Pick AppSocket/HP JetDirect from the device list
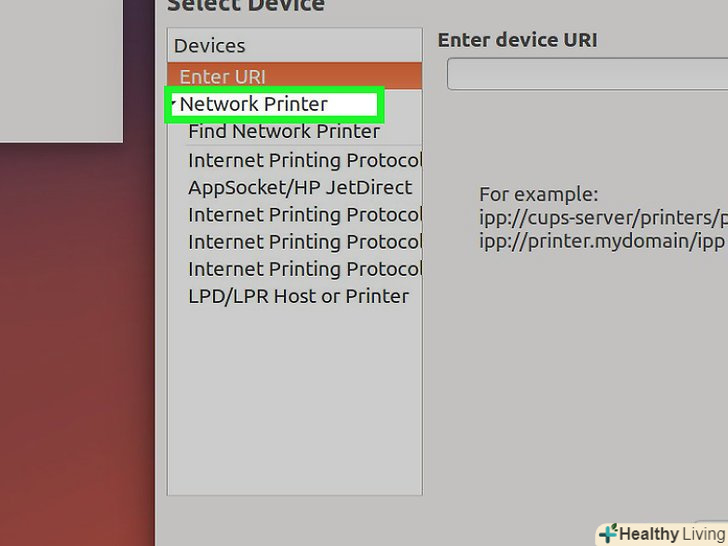This screenshot has width=728, height=546. click(300, 187)
